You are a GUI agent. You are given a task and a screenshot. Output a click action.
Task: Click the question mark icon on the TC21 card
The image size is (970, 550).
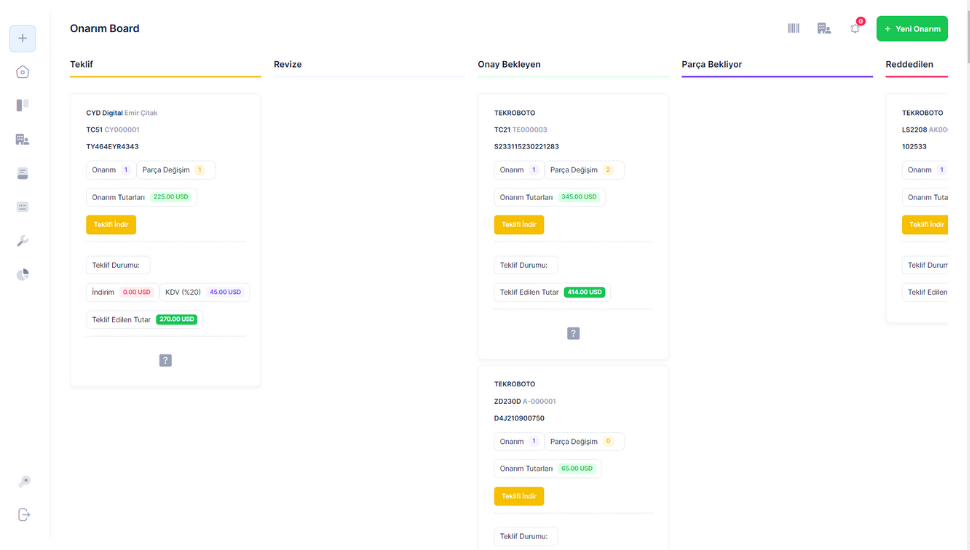[x=573, y=333]
